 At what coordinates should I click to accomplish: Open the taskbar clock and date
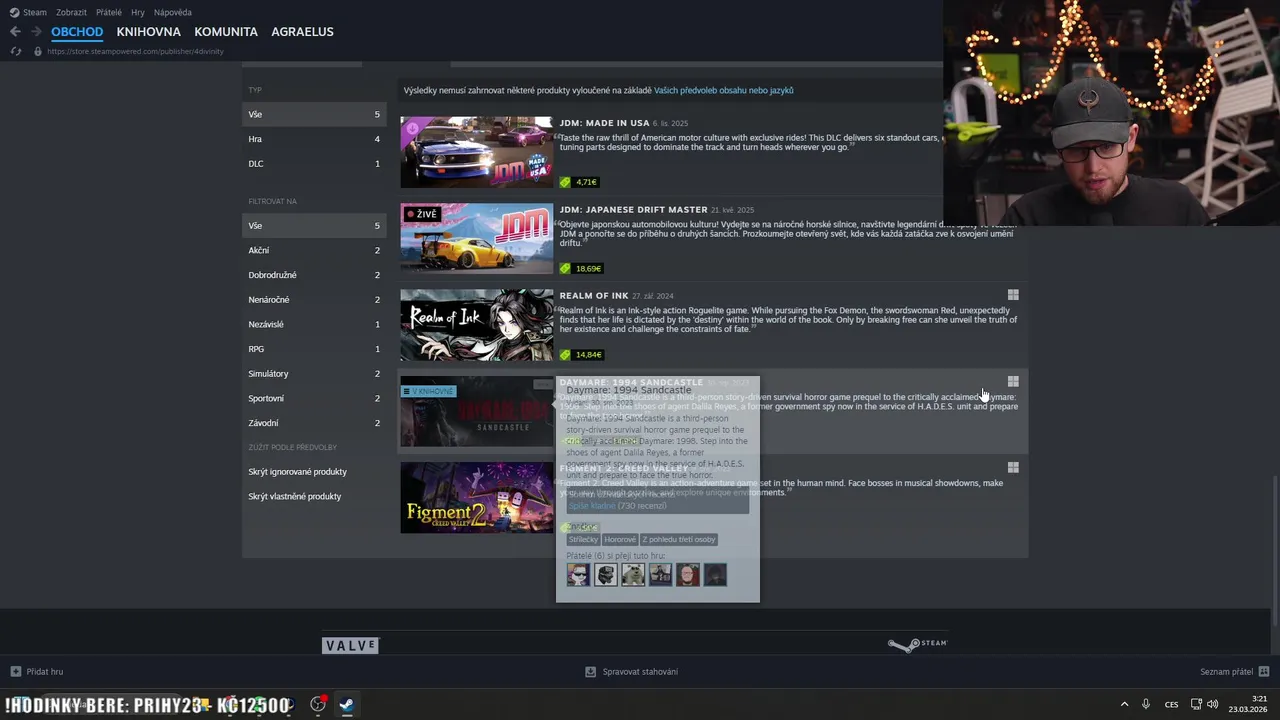point(1248,704)
